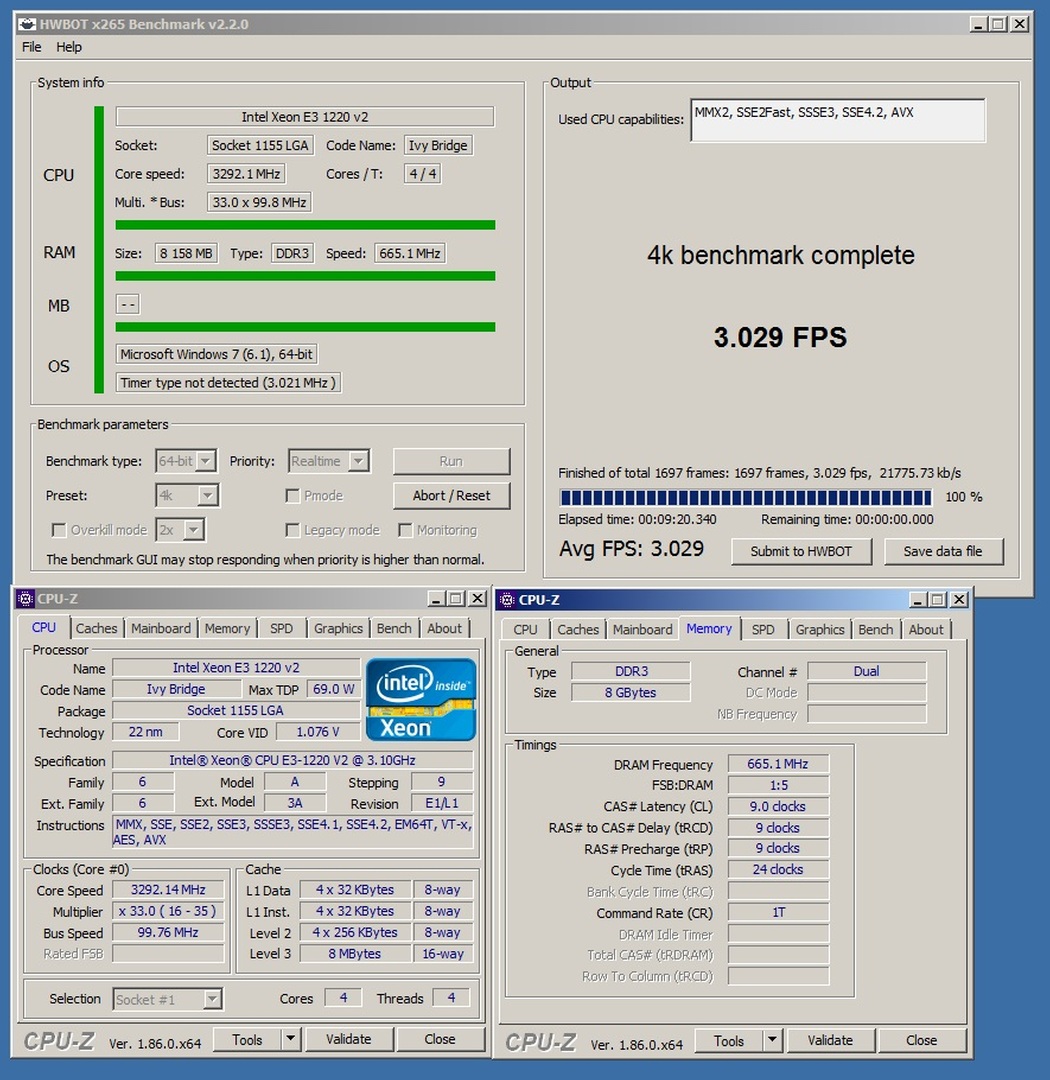
Task: Click Validate in left CPU-Z window
Action: [349, 1039]
